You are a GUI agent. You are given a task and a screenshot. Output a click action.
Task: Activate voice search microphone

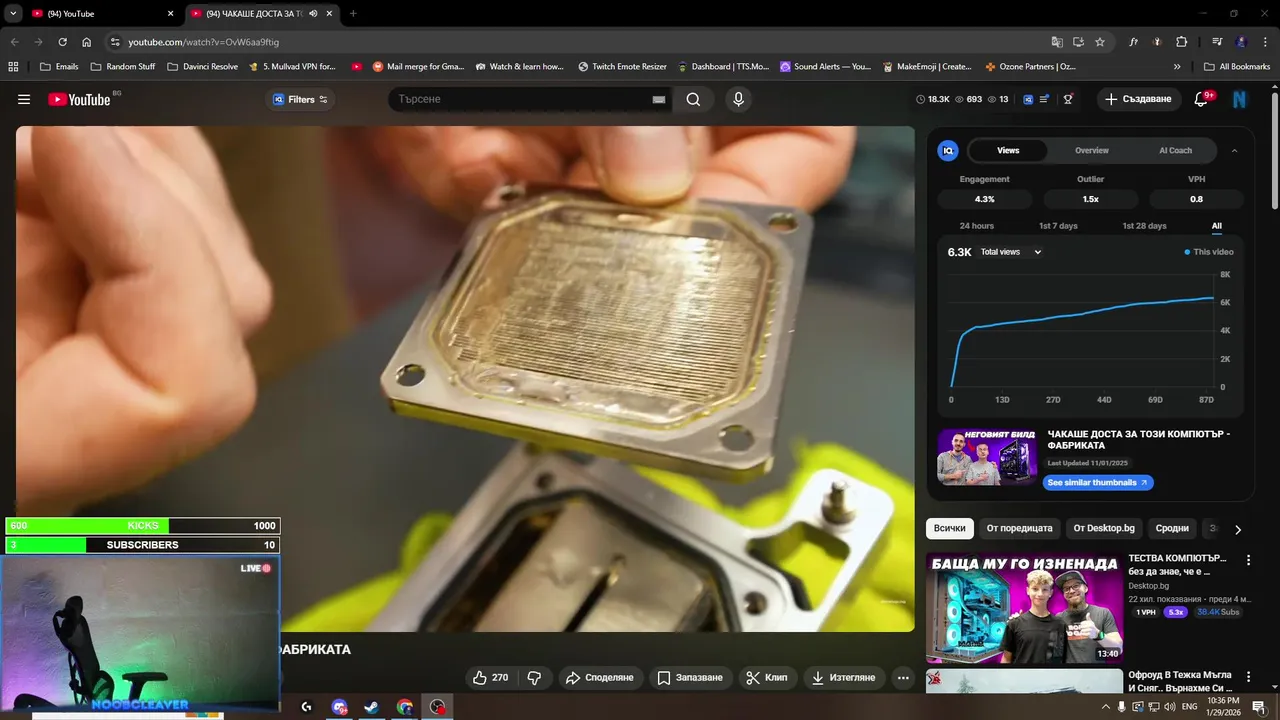point(738,99)
